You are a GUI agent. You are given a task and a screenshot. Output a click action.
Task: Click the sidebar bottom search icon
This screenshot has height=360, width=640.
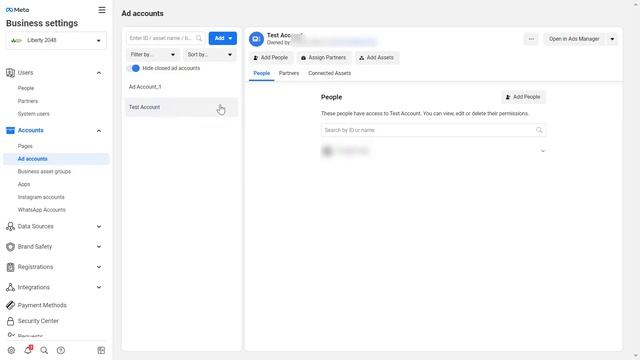(44, 350)
